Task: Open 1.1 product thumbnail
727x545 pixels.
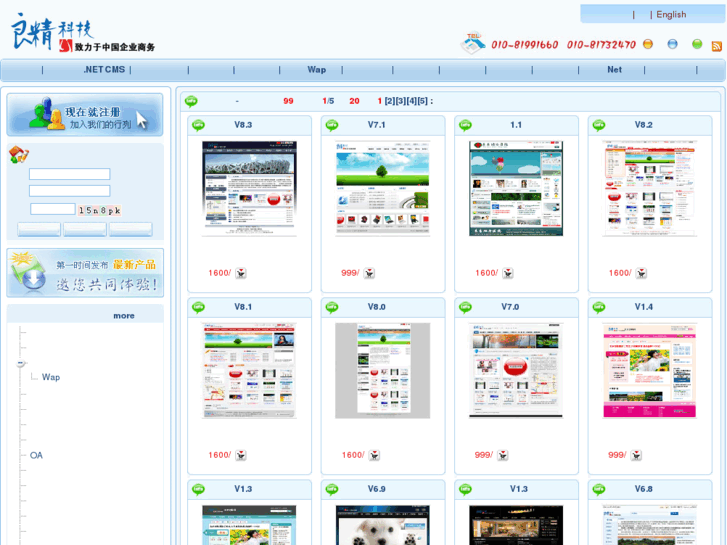Action: click(x=516, y=189)
